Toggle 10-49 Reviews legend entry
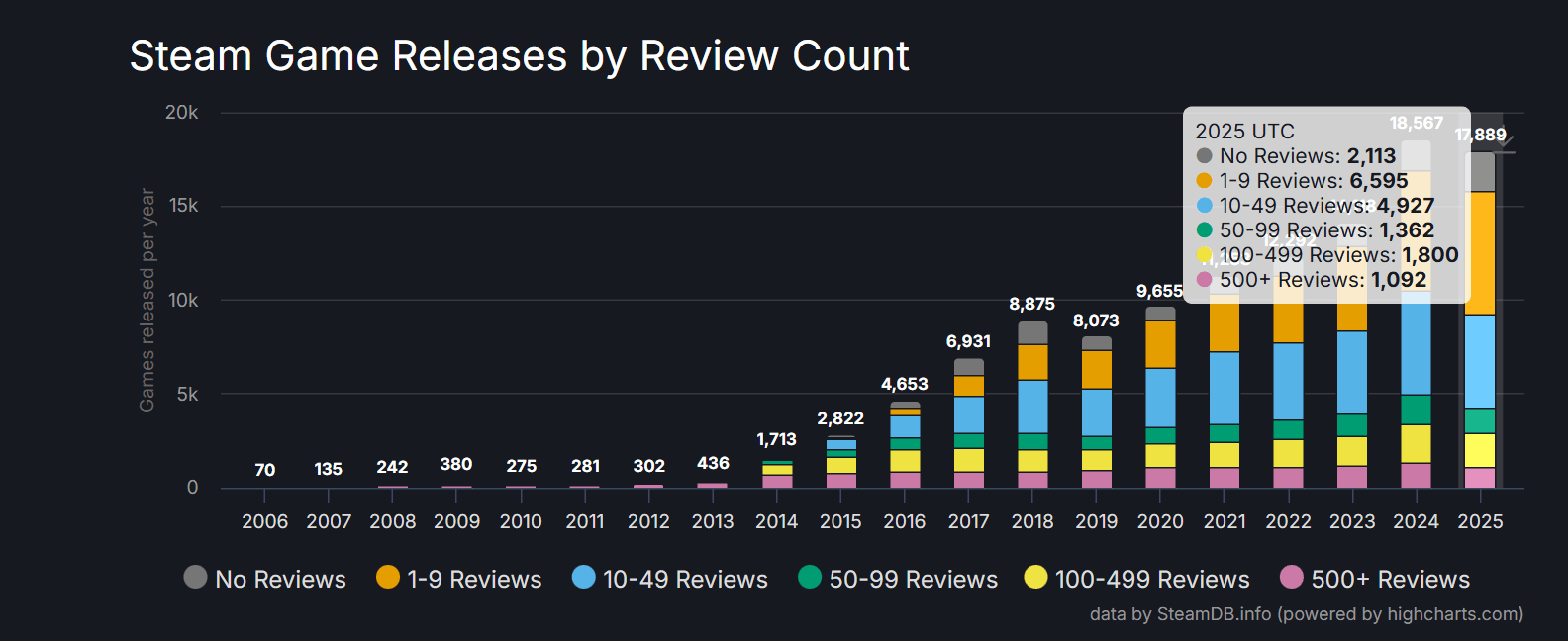 tap(670, 579)
